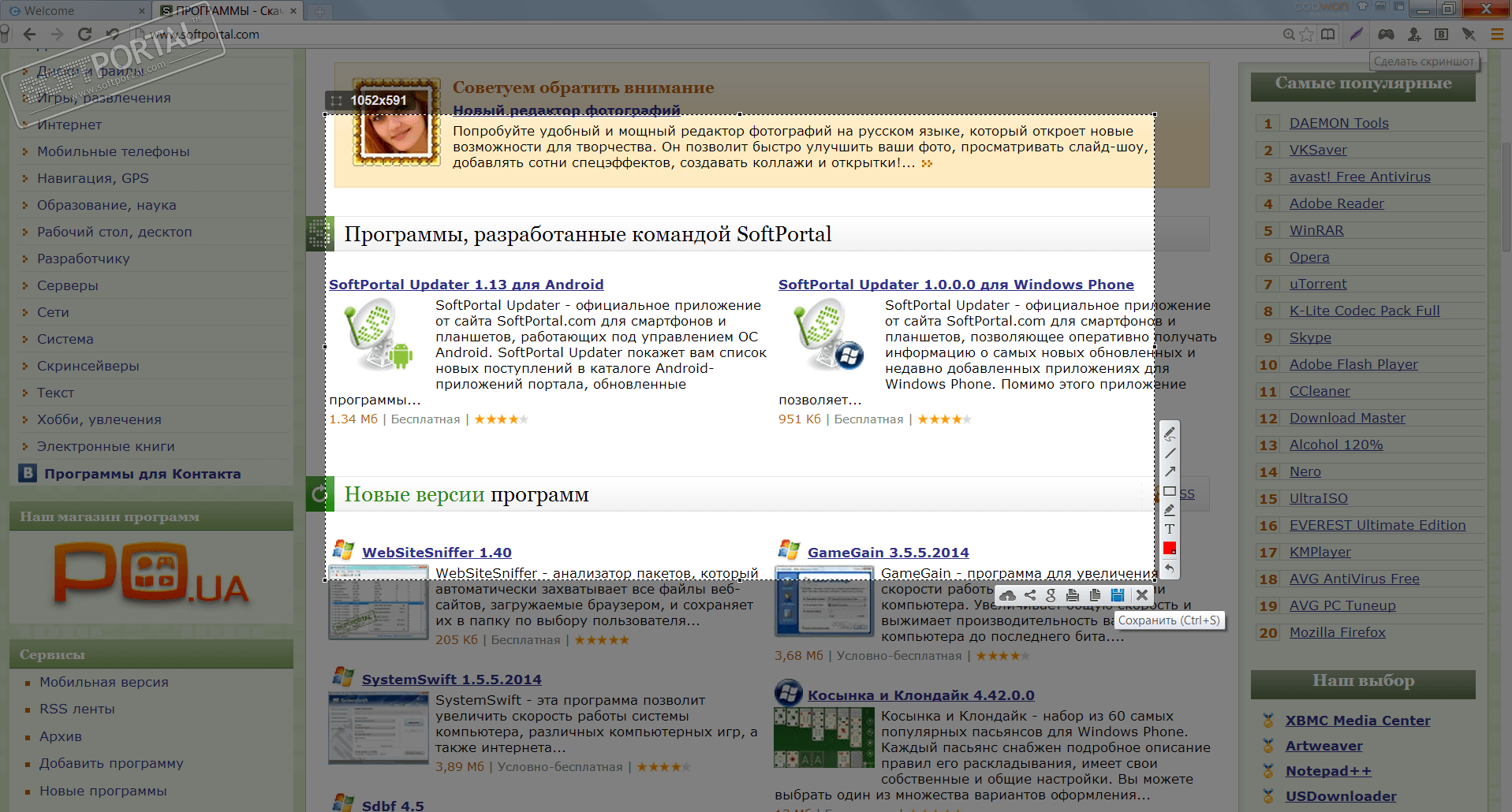Save the screenshot with the floppy icon
Viewport: 1512px width, 812px height.
pyautogui.click(x=1118, y=595)
